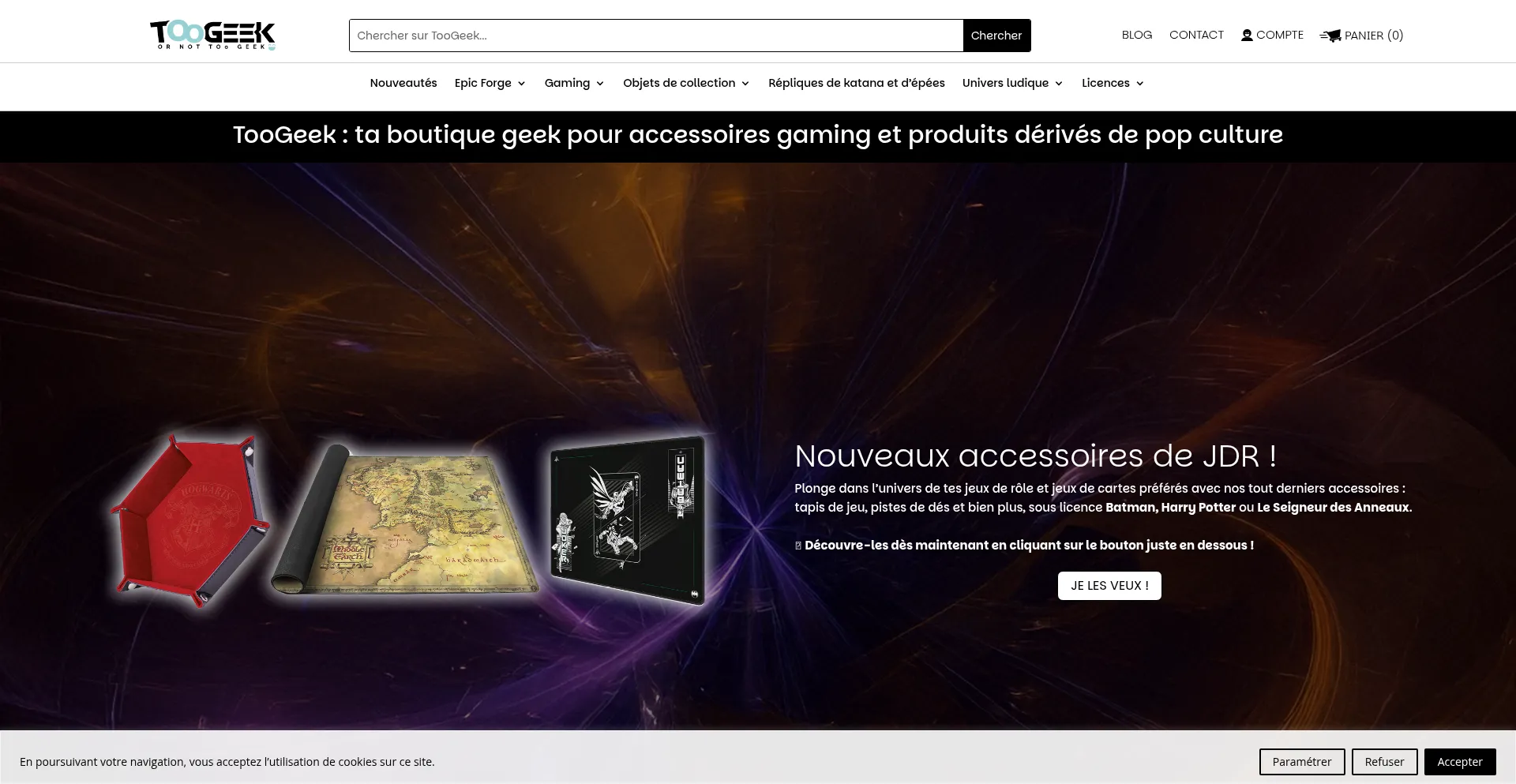Go to the CONTACT page
This screenshot has height=784, width=1516.
tap(1196, 35)
